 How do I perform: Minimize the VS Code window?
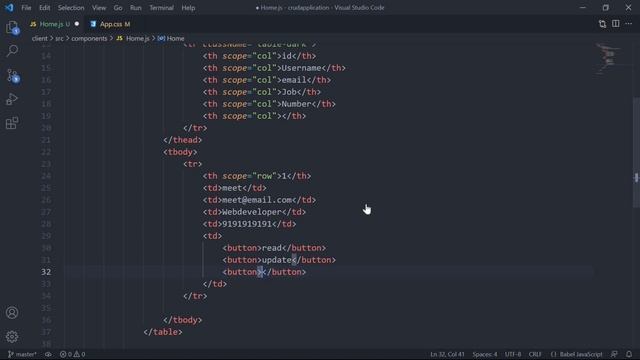(583, 7)
